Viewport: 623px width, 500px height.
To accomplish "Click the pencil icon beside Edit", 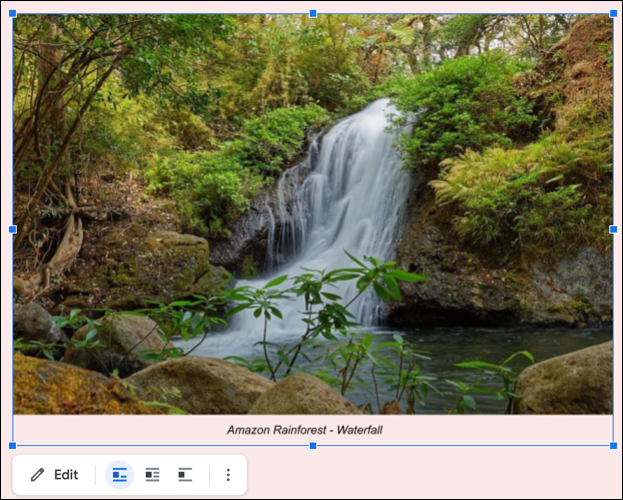I will (x=38, y=475).
